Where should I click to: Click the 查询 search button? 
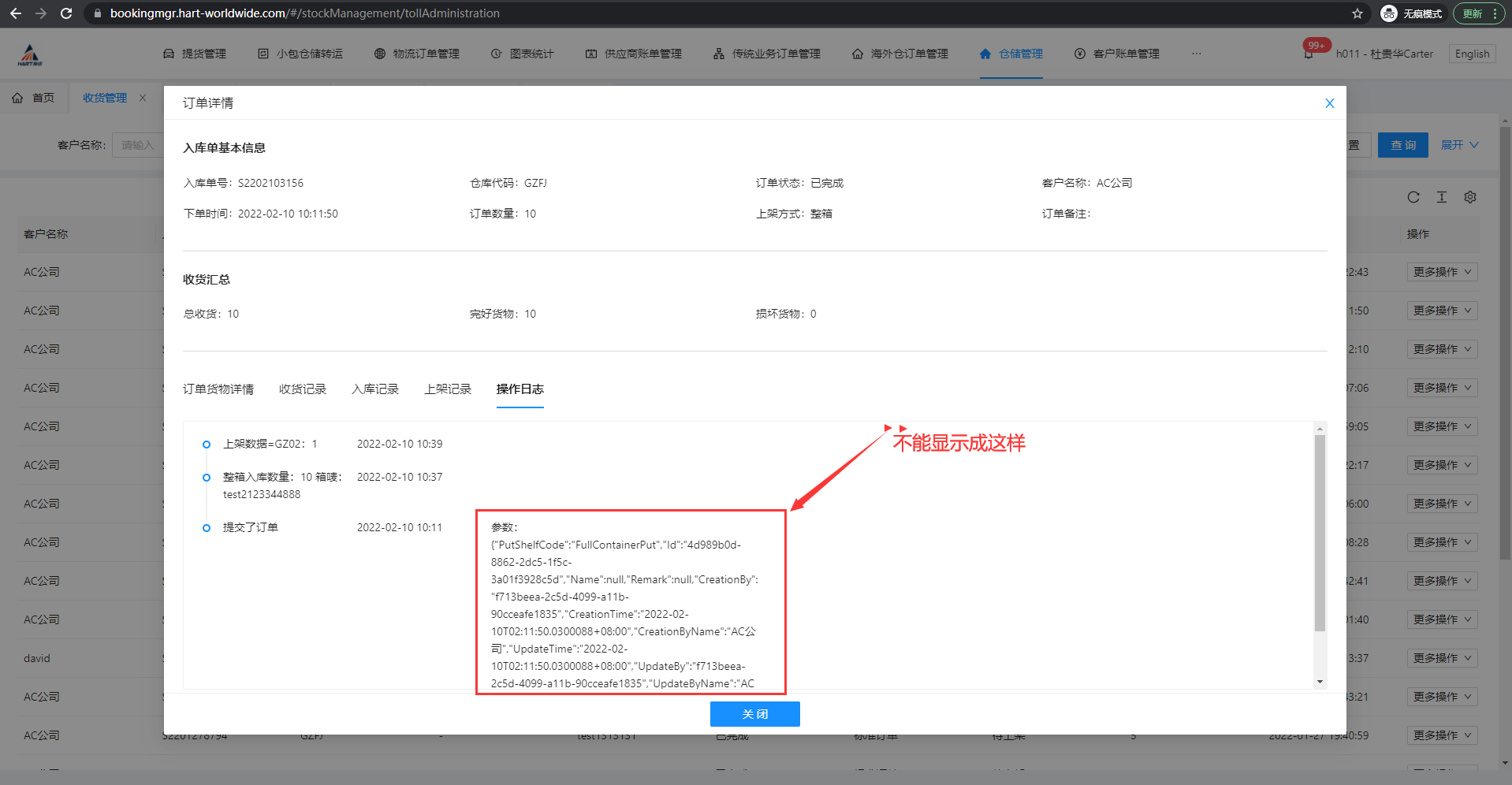(x=1402, y=145)
